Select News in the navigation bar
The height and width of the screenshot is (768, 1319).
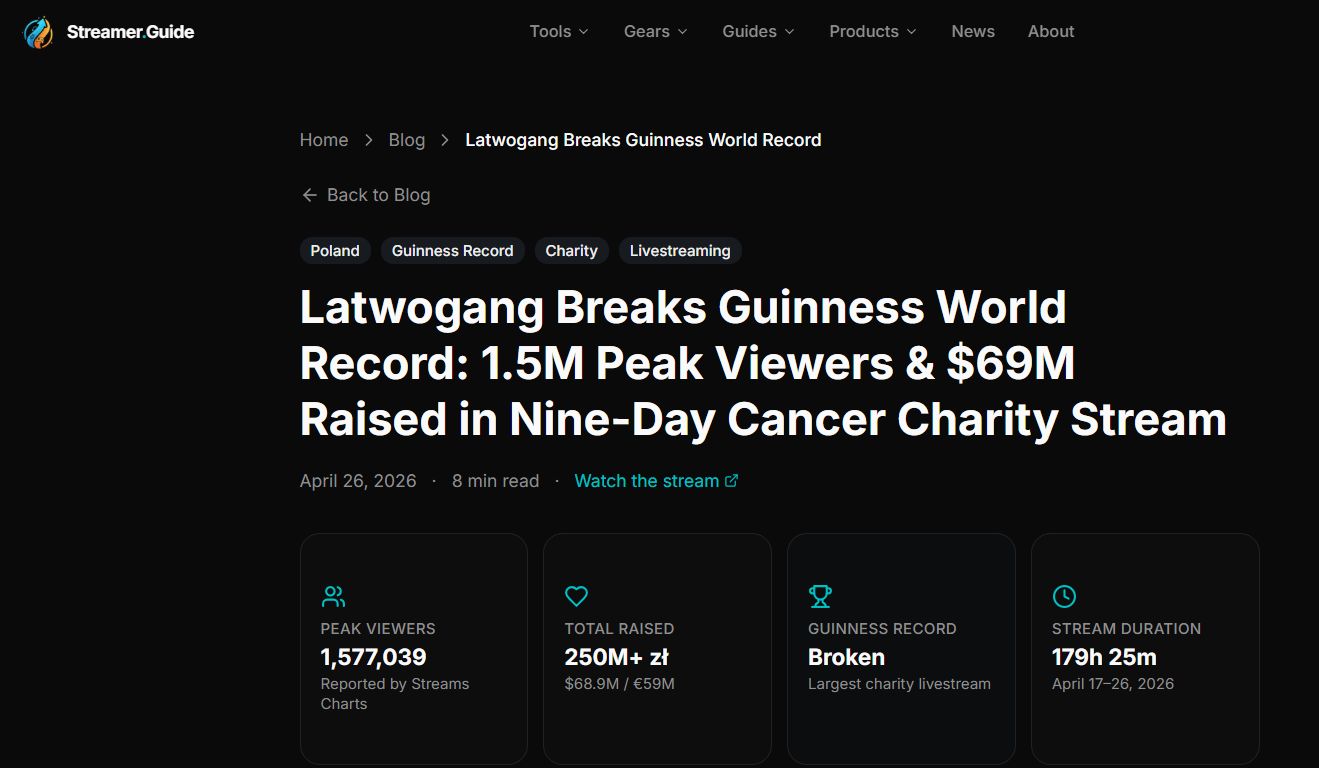tap(972, 31)
